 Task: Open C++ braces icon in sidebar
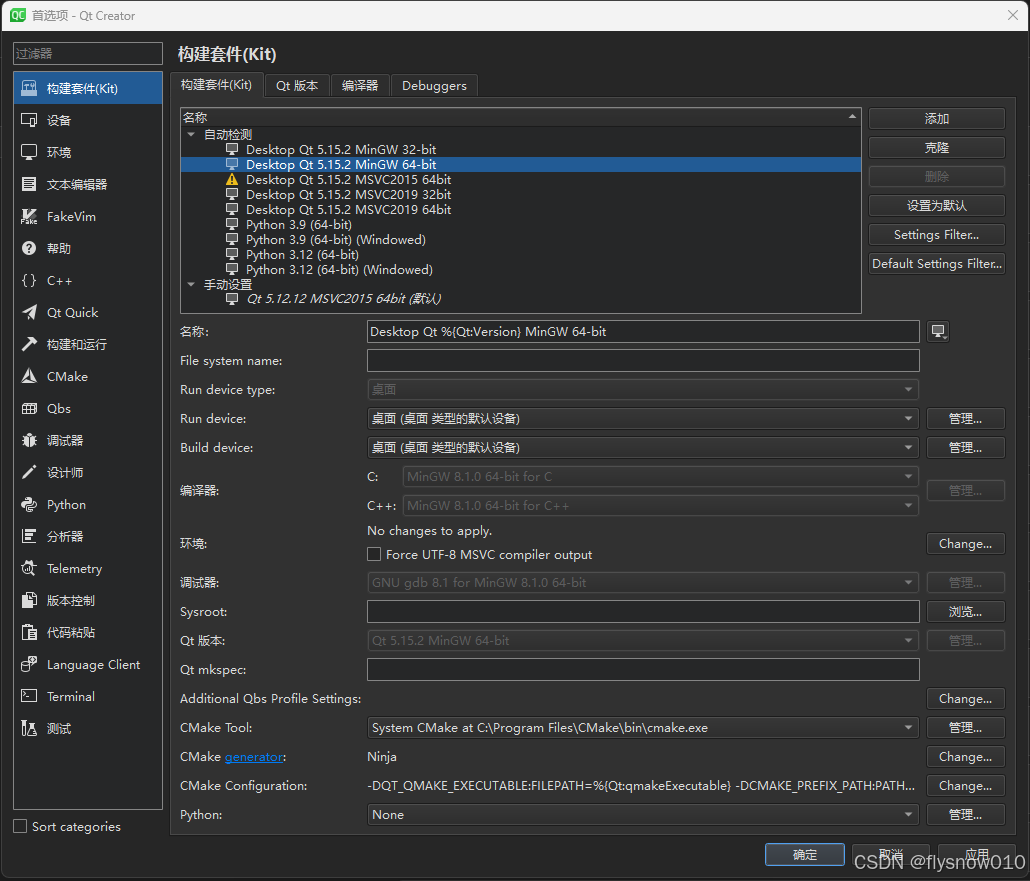(x=29, y=281)
